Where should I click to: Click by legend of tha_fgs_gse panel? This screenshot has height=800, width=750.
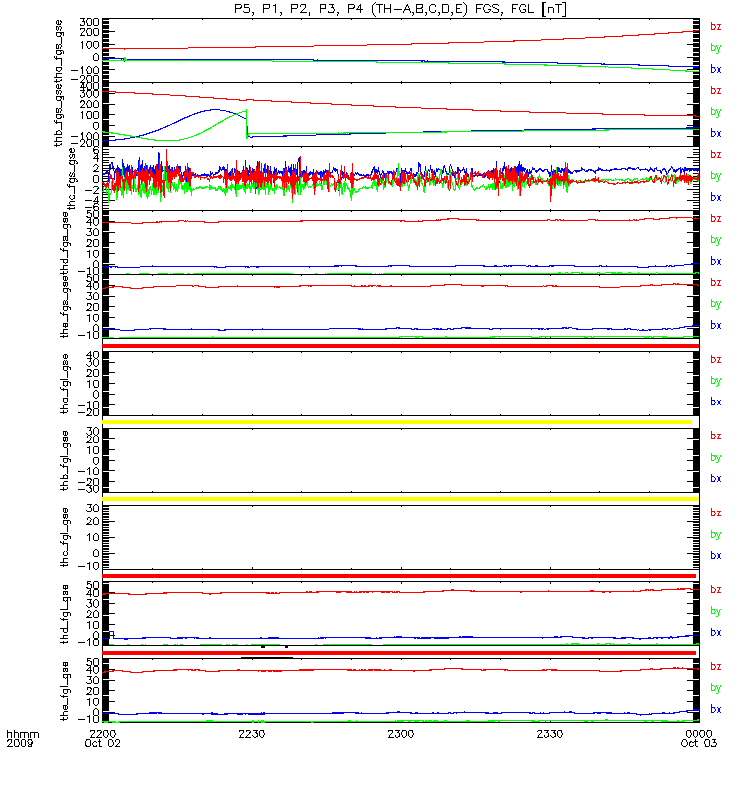point(716,48)
